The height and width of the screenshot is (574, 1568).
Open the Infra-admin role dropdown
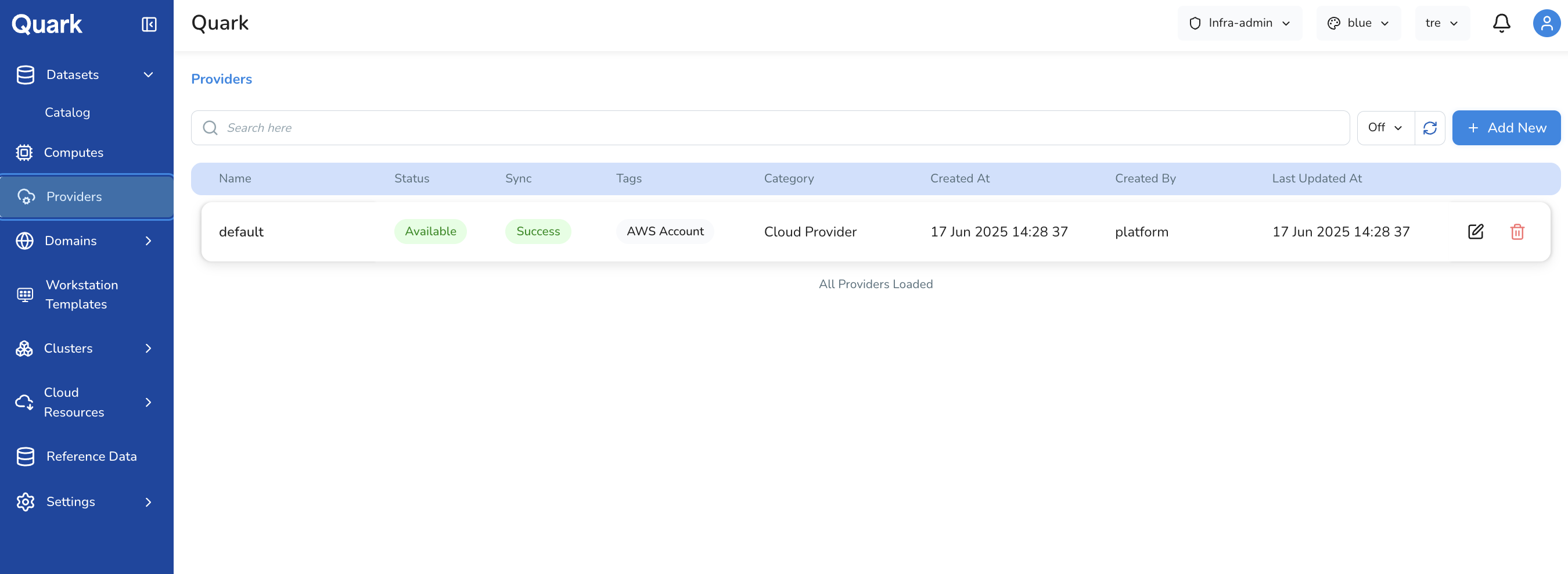pyautogui.click(x=1239, y=23)
